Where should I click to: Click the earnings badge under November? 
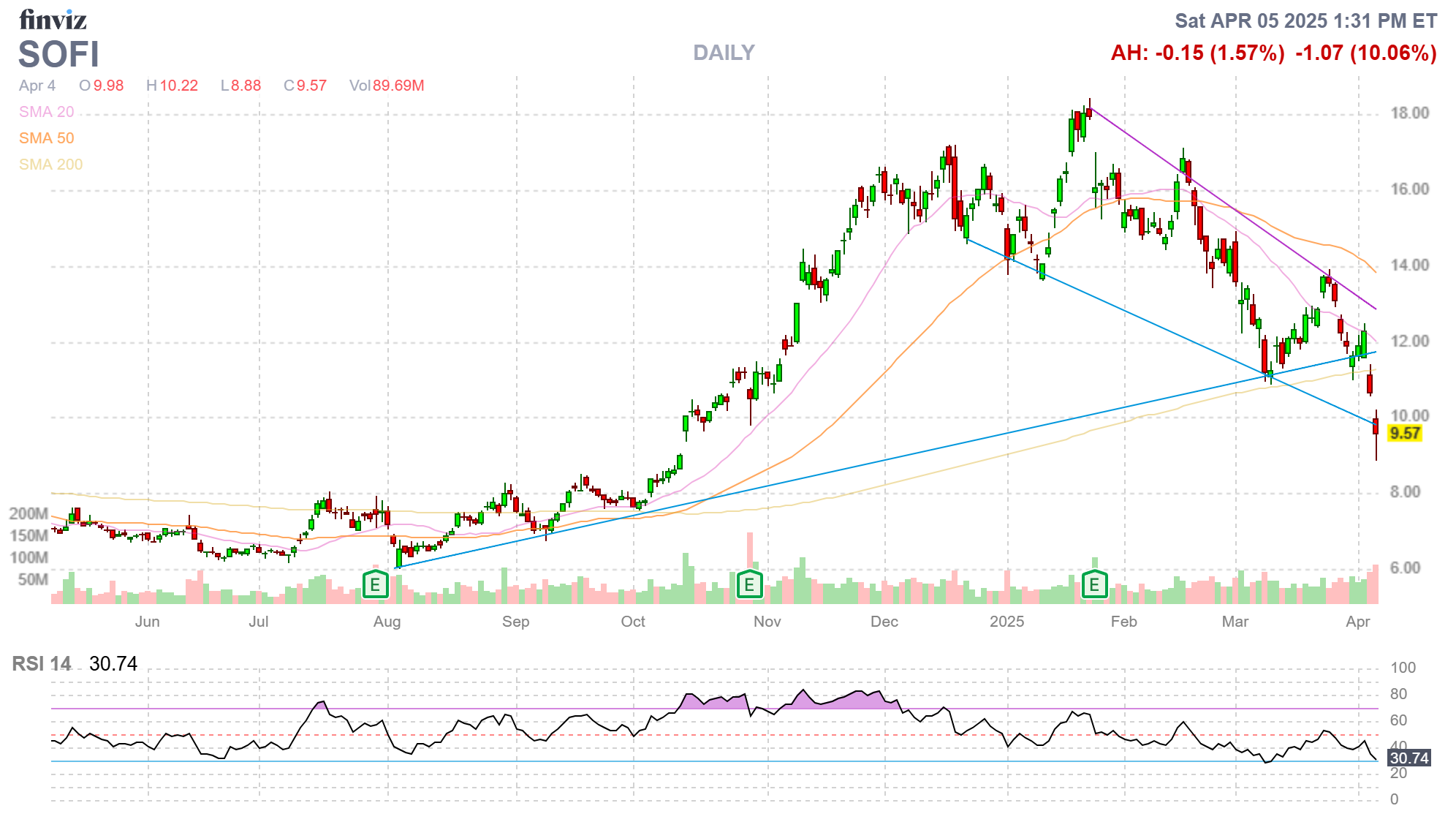[749, 585]
